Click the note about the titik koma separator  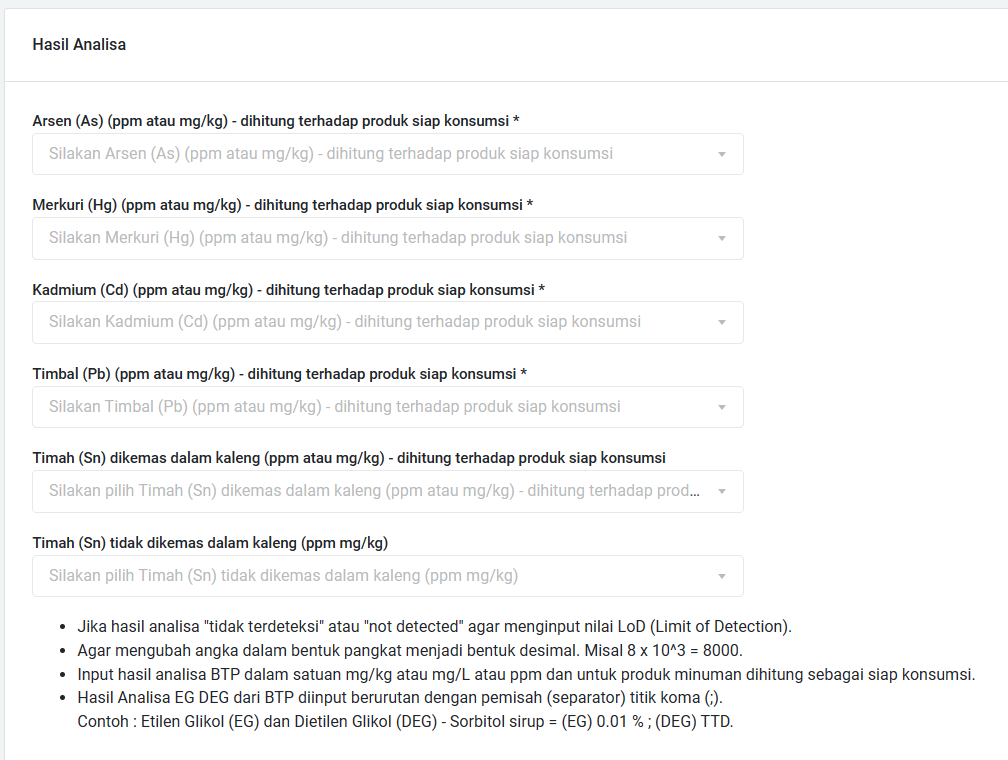coord(413,698)
